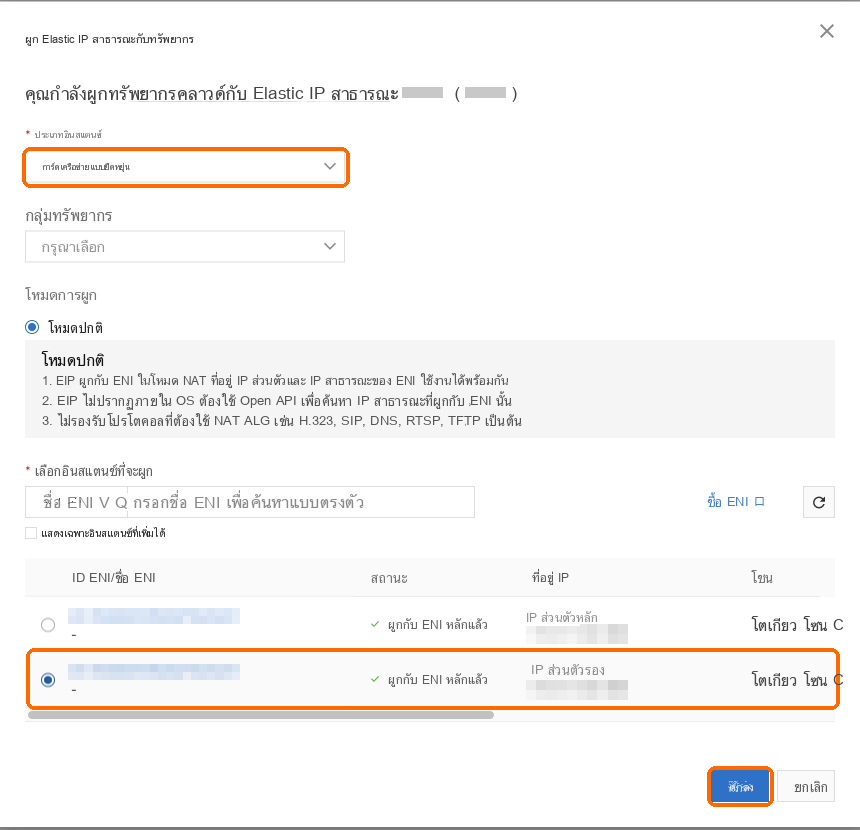
Task: Click the IP ส่วนตัวรอง label
Action: tap(568, 670)
